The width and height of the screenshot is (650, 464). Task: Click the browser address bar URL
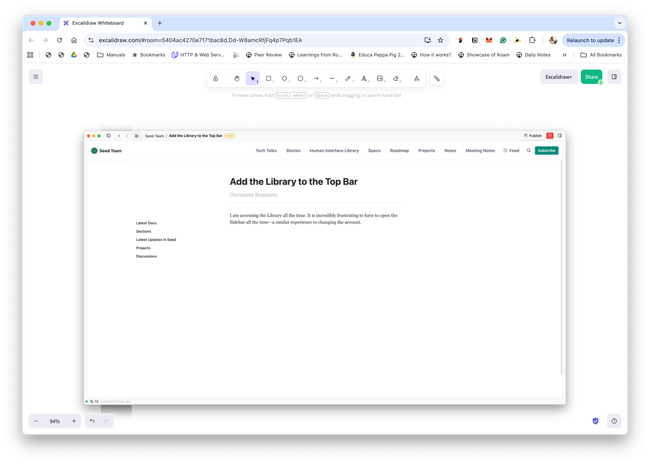click(x=200, y=40)
